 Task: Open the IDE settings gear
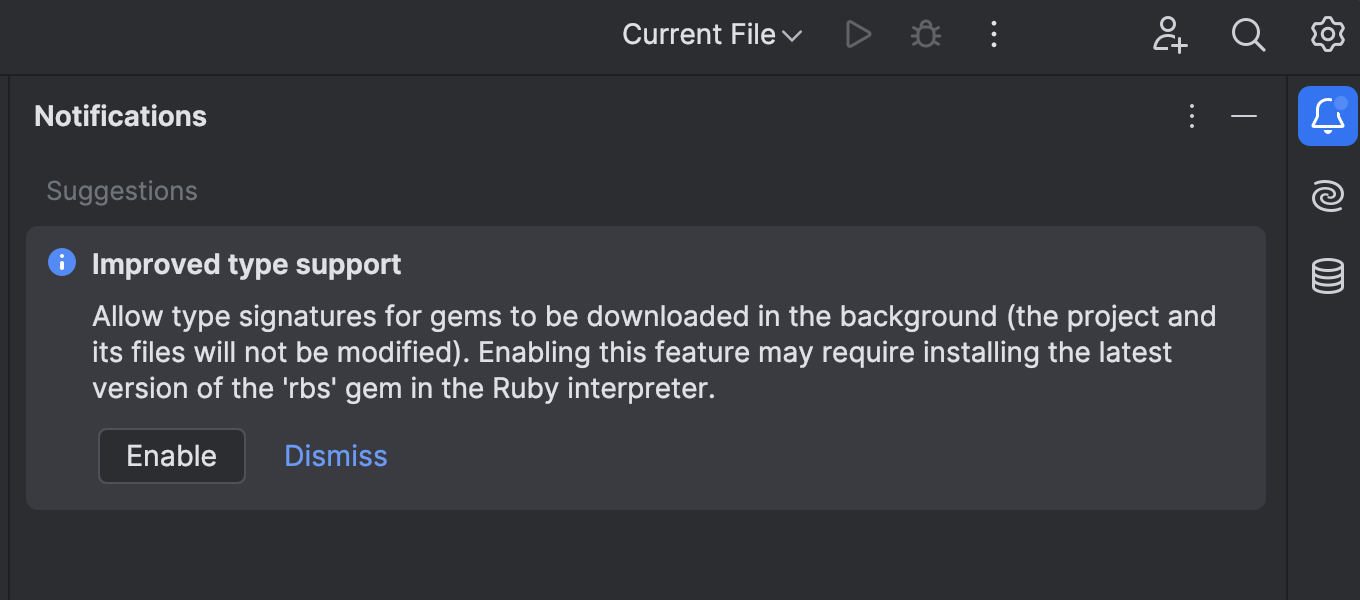(1327, 35)
